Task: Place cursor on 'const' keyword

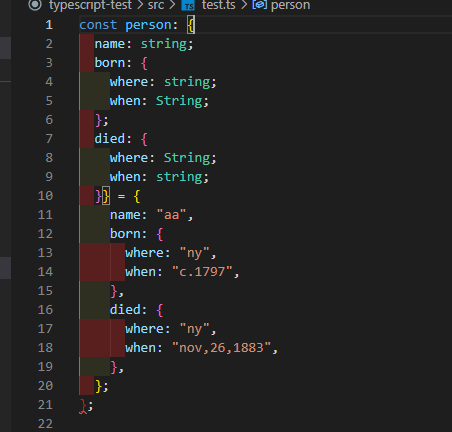Action: pos(98,25)
